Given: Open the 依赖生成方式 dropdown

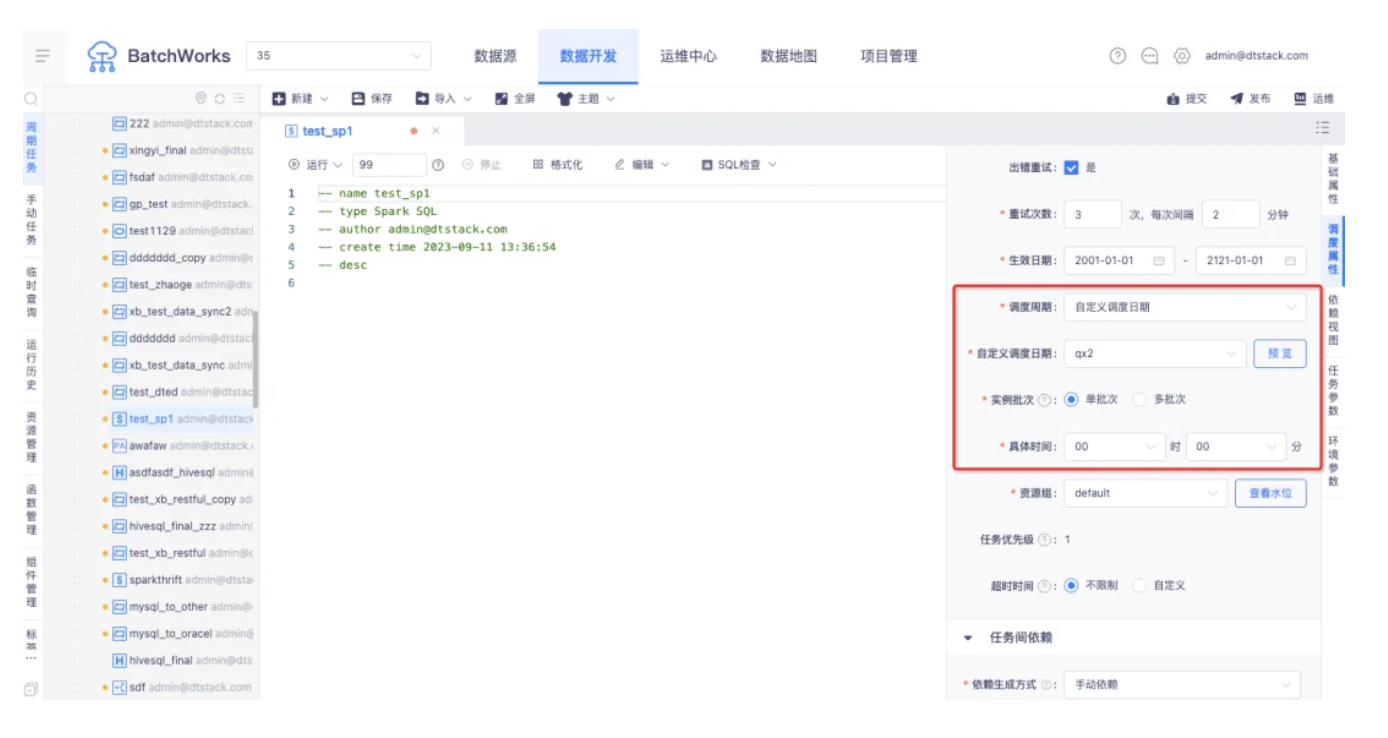Looking at the screenshot, I should tap(1182, 685).
